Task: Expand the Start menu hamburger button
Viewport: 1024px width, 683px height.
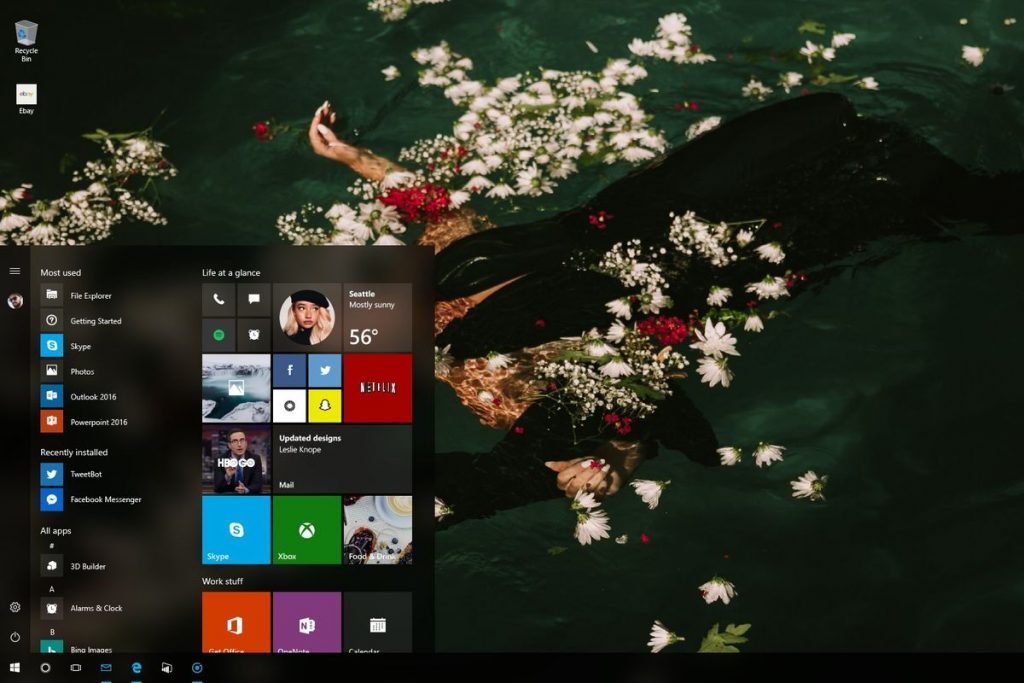Action: tap(15, 271)
